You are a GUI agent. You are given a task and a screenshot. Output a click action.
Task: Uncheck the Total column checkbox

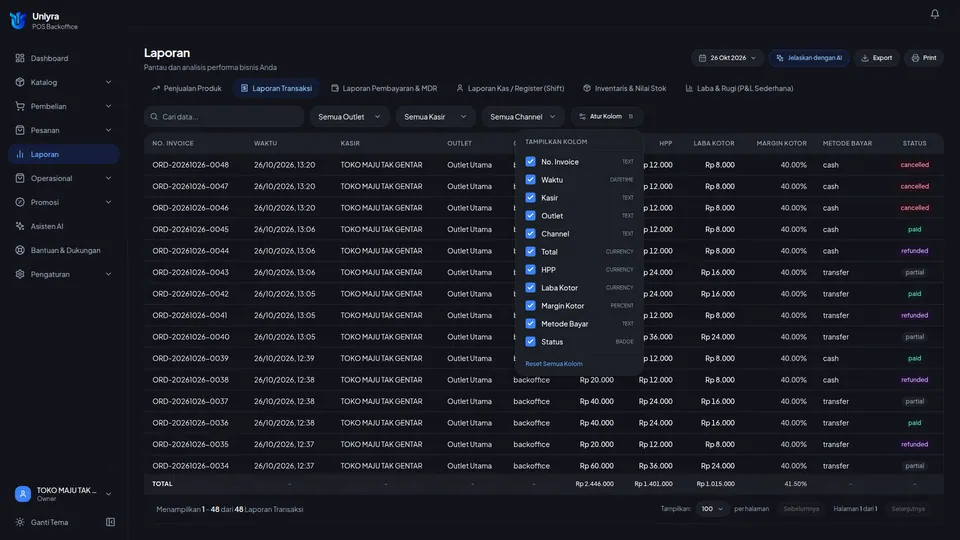click(530, 252)
